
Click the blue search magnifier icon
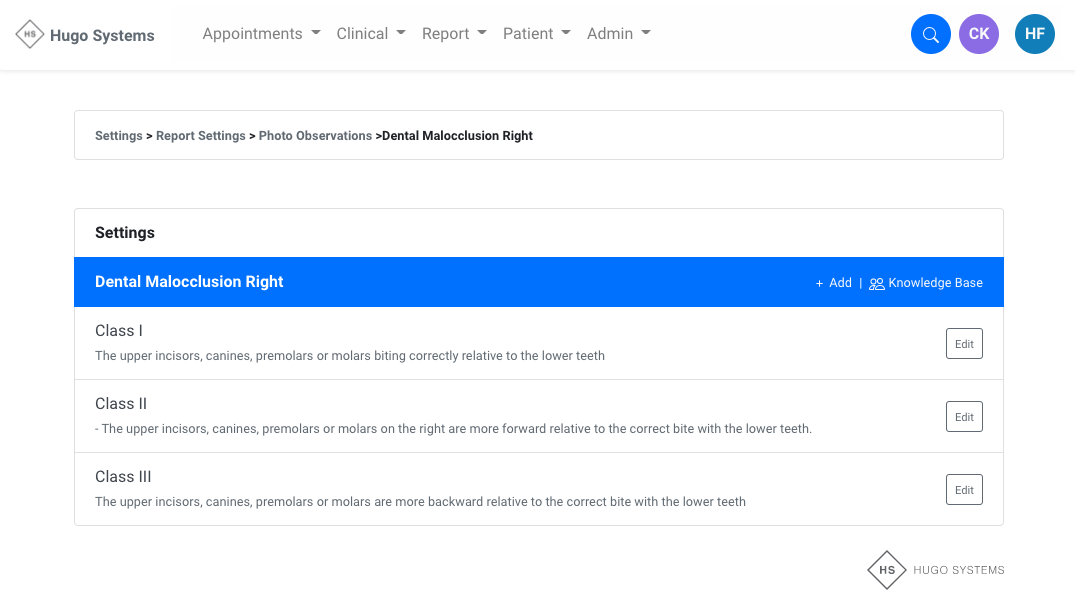[x=930, y=34]
